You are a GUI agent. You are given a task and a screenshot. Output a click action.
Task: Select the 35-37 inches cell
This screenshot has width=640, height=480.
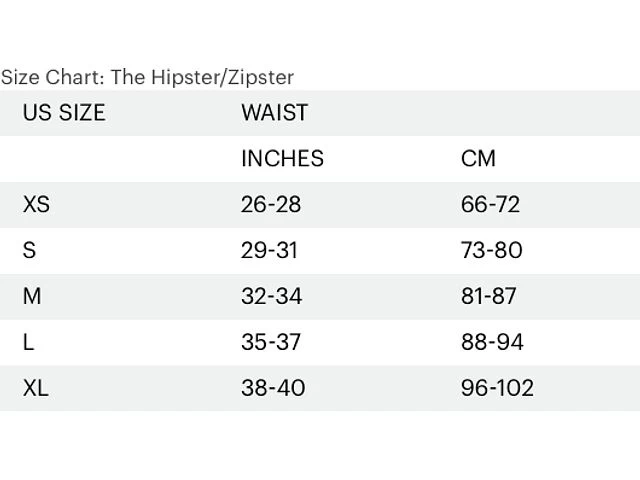click(271, 342)
